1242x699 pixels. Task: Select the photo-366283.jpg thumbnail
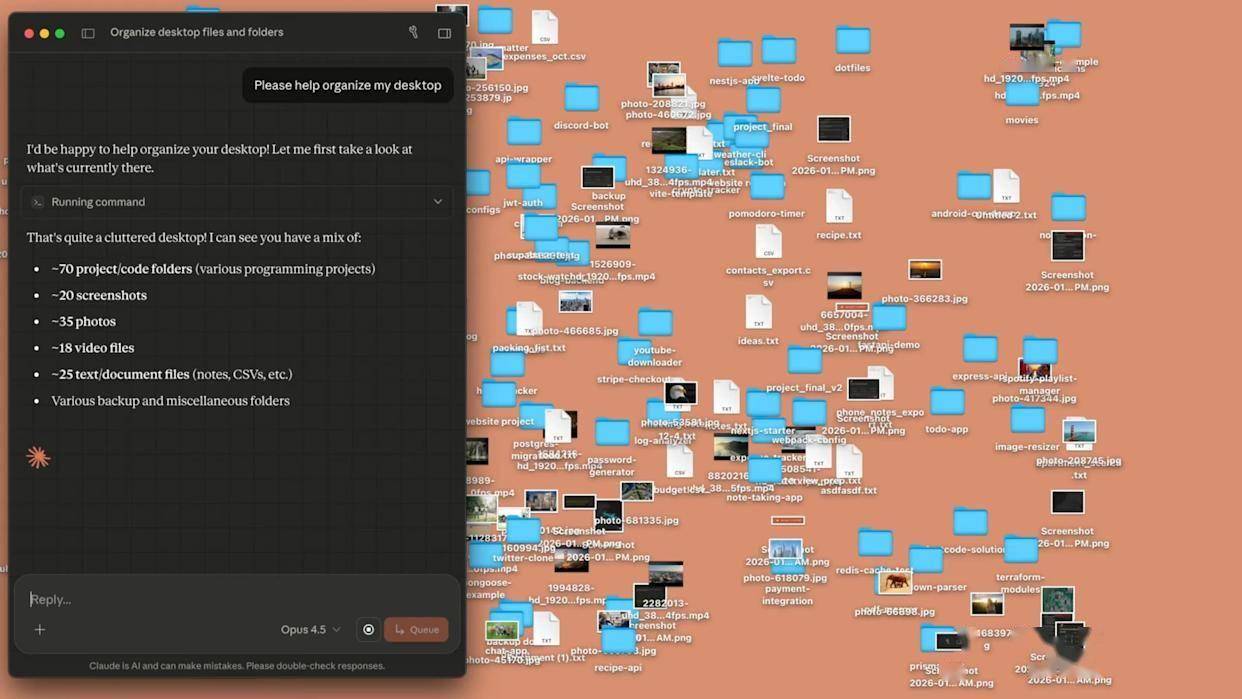924,270
